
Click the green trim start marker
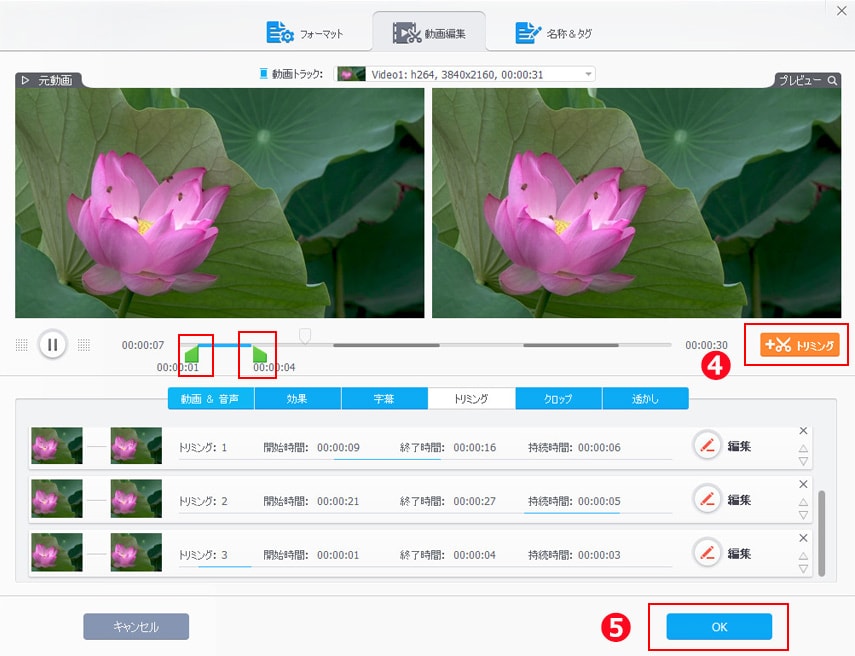tap(192, 353)
